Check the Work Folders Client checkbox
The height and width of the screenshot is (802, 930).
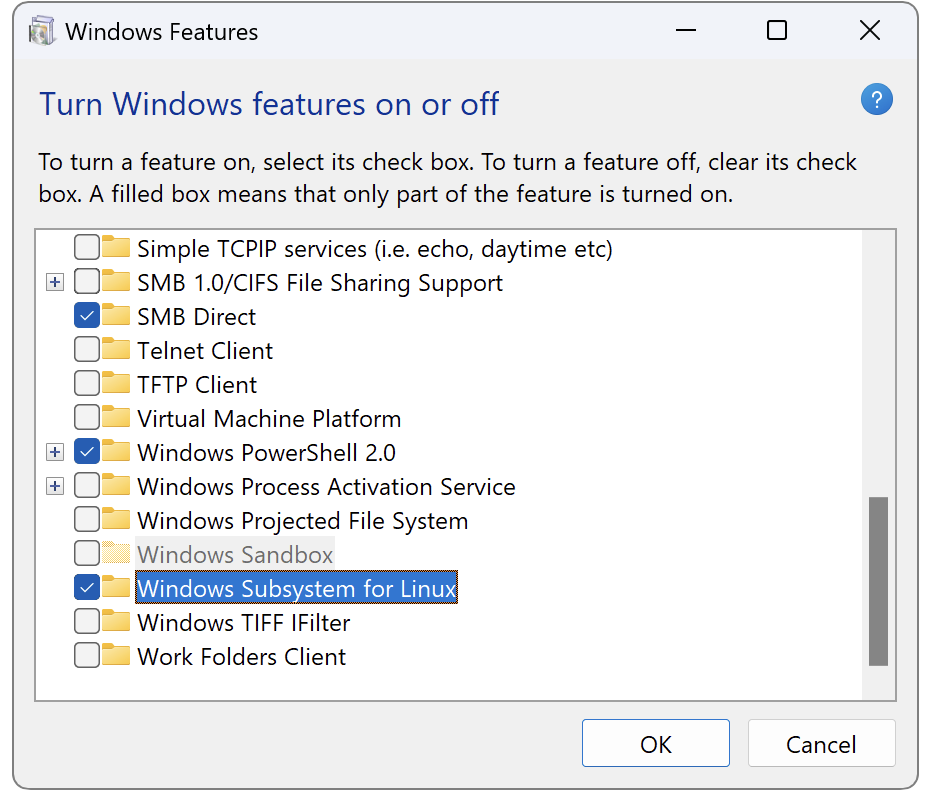(x=87, y=655)
